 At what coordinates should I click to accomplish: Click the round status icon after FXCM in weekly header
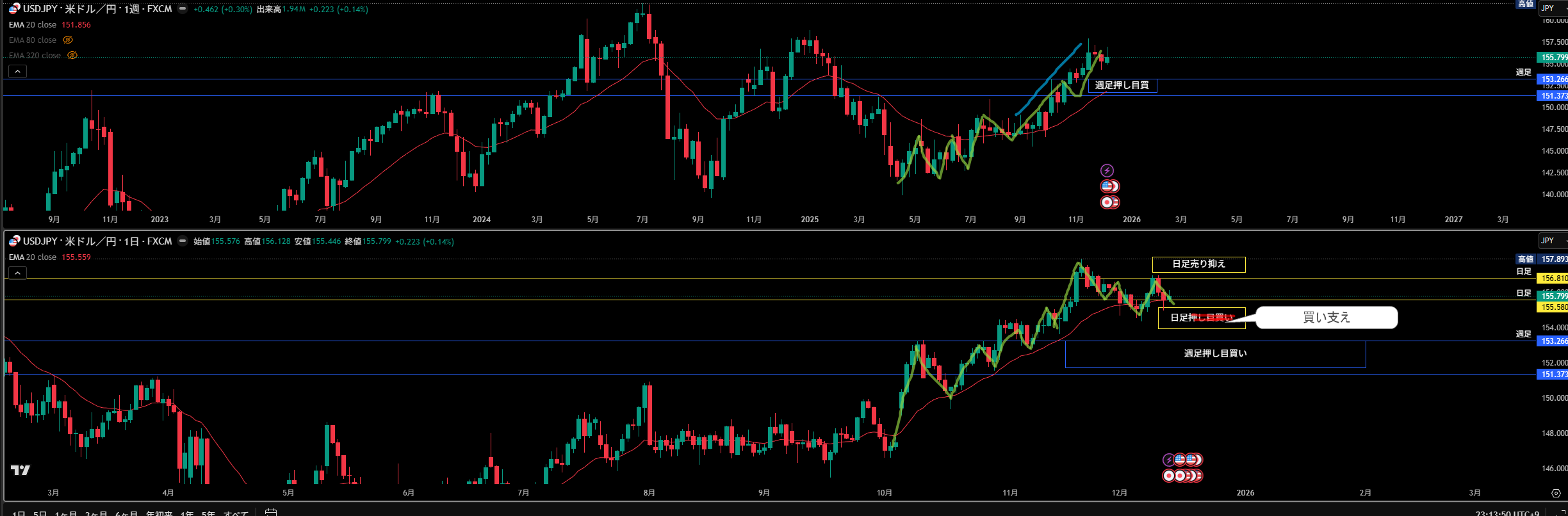183,9
